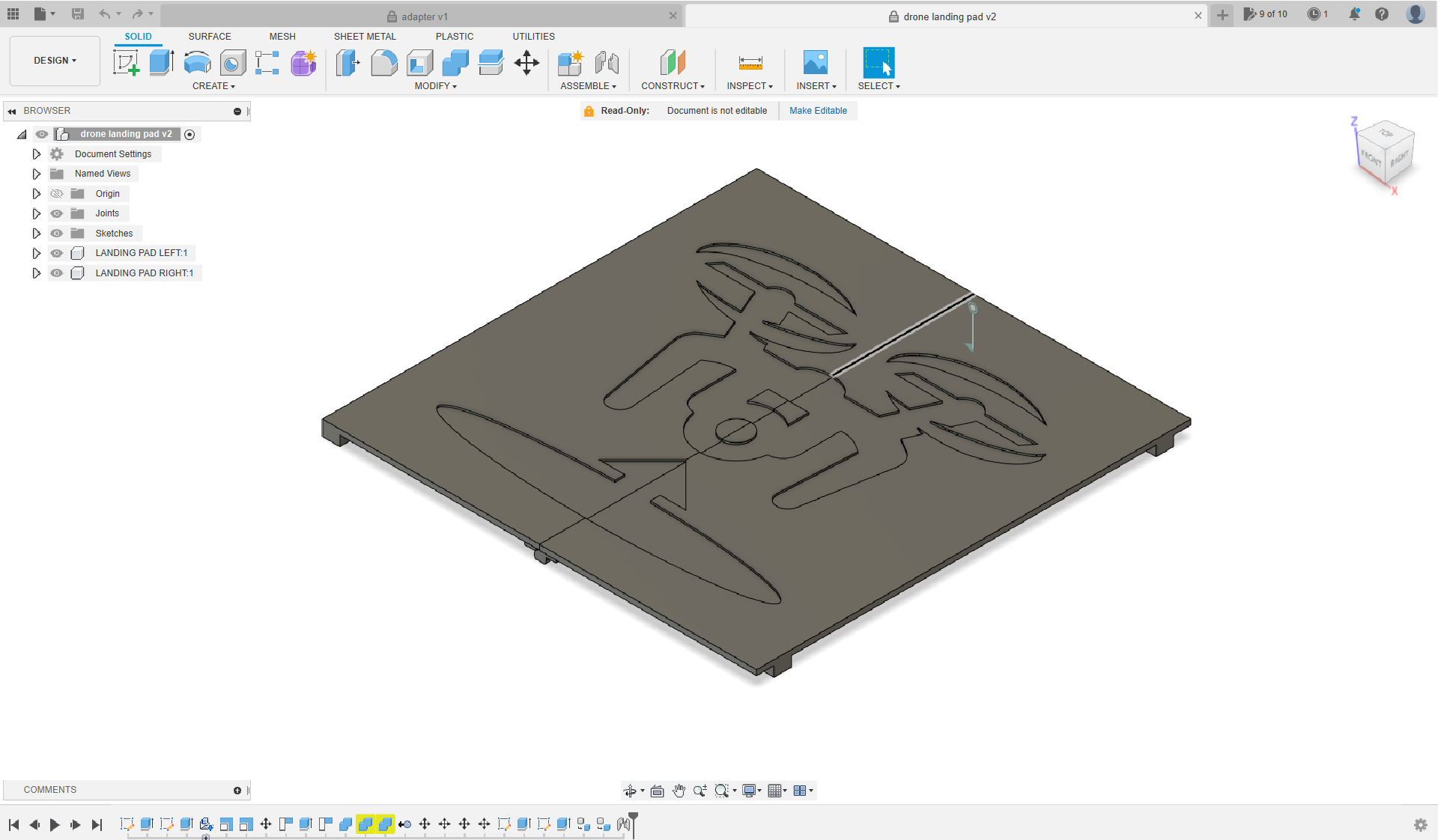The height and width of the screenshot is (840, 1438).
Task: Click the new design plus button
Action: [1222, 15]
